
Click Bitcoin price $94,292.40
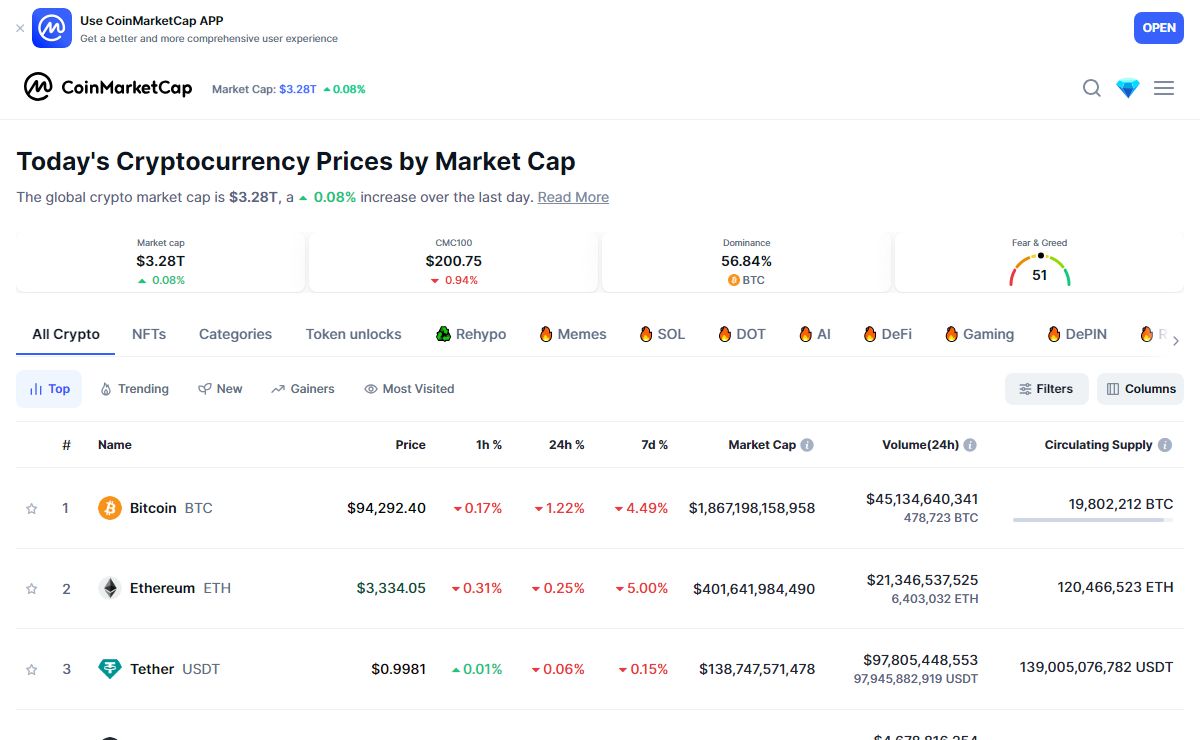pyautogui.click(x=386, y=508)
